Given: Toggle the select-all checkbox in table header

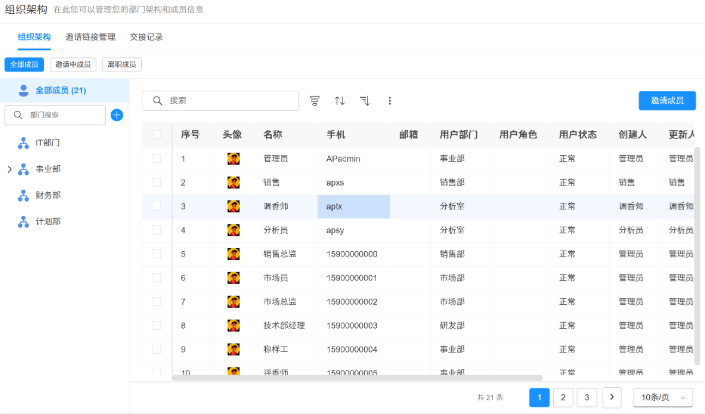Looking at the screenshot, I should click(x=156, y=134).
